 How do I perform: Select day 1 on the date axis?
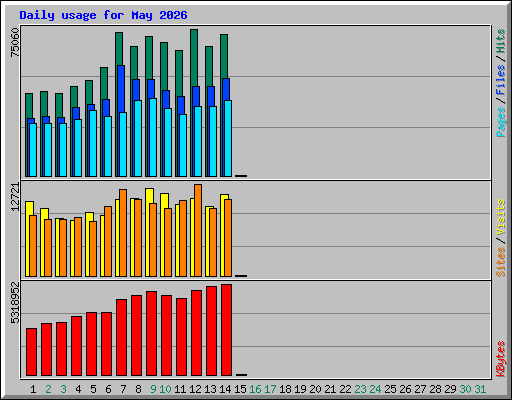tap(33, 389)
